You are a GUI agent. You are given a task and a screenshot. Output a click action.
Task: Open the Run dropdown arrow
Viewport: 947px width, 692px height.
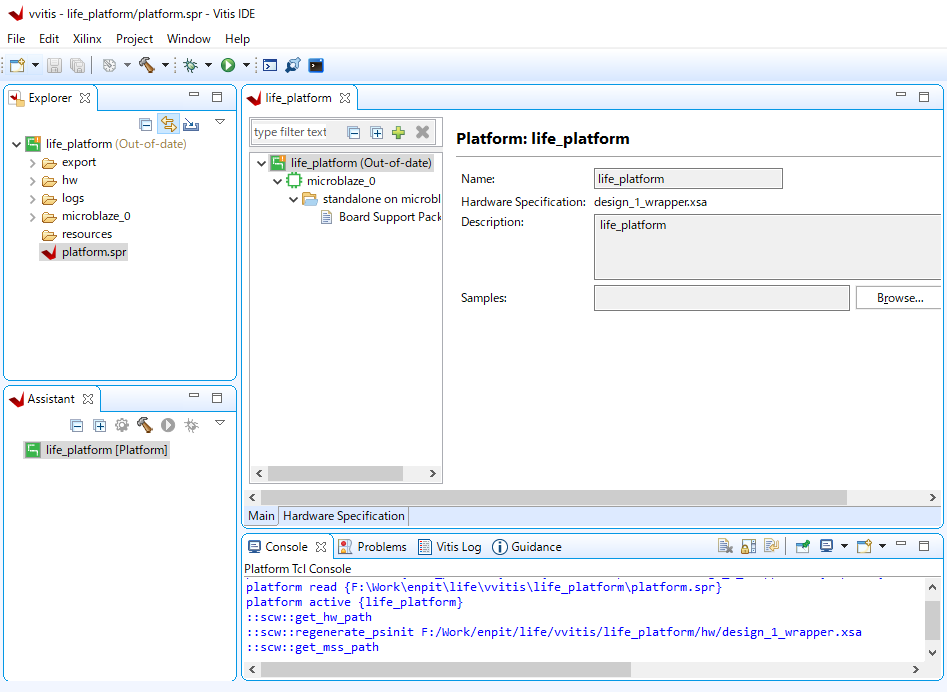point(246,65)
